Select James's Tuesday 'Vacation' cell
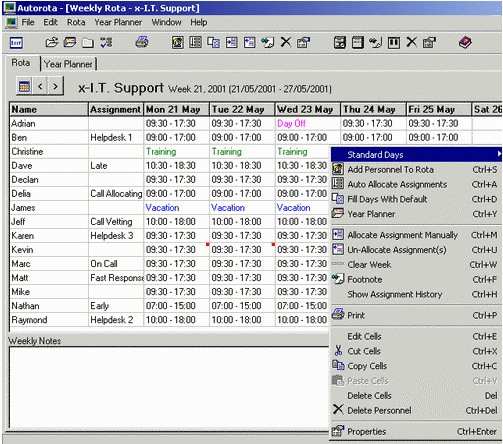503x444 pixels. coord(242,208)
